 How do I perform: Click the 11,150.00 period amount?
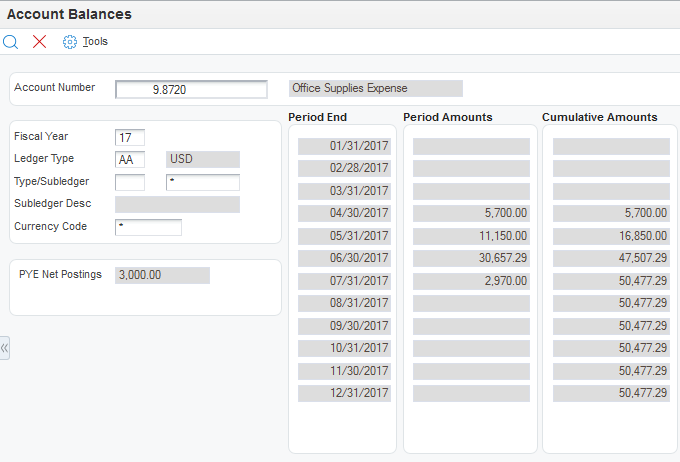click(x=471, y=236)
